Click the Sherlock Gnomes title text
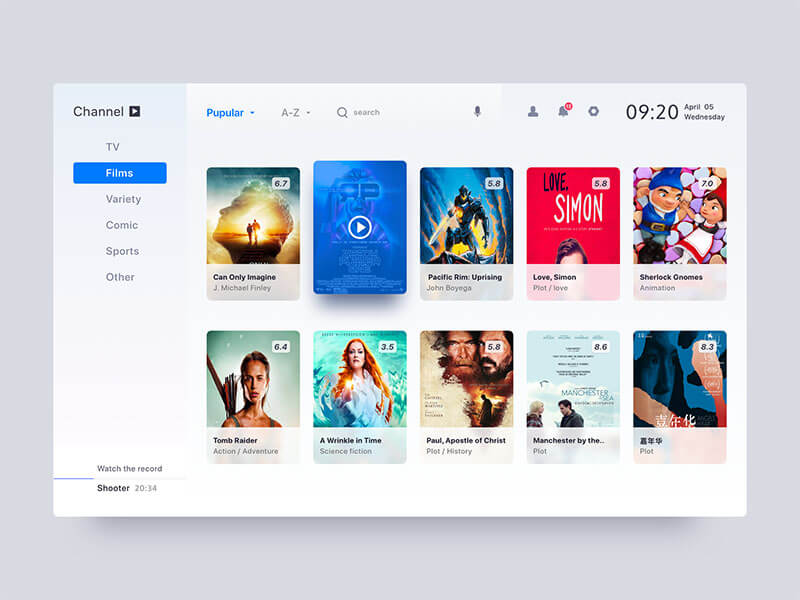This screenshot has width=800, height=600. pyautogui.click(x=671, y=277)
